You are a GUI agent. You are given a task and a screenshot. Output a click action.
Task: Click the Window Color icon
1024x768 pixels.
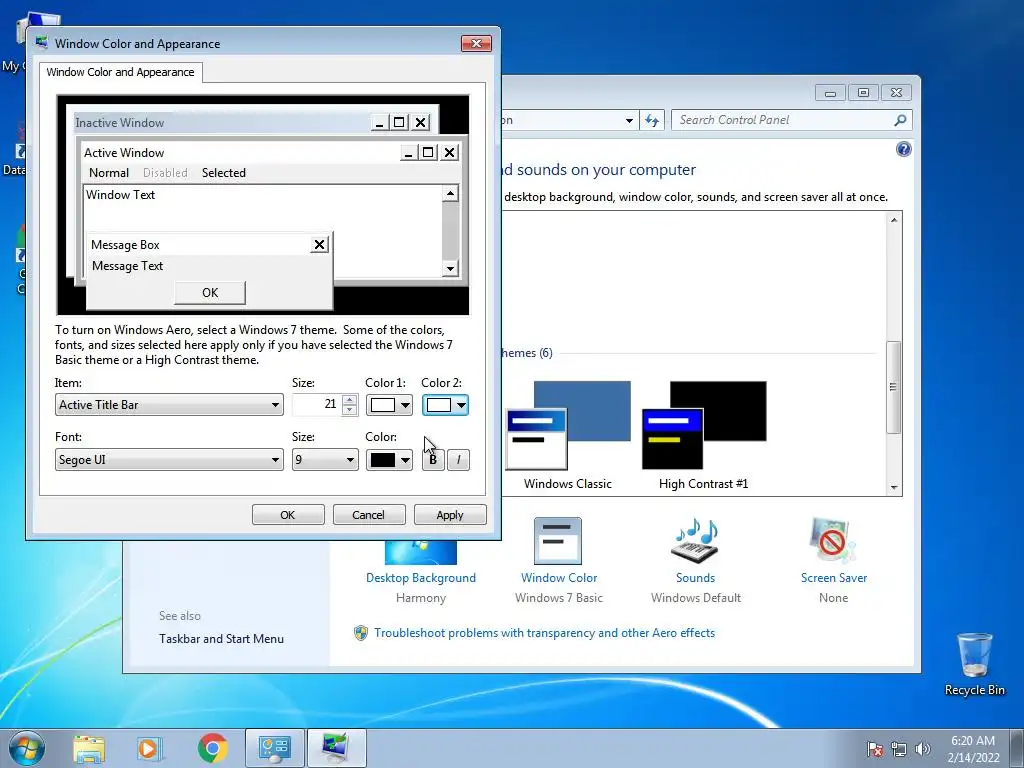click(558, 541)
